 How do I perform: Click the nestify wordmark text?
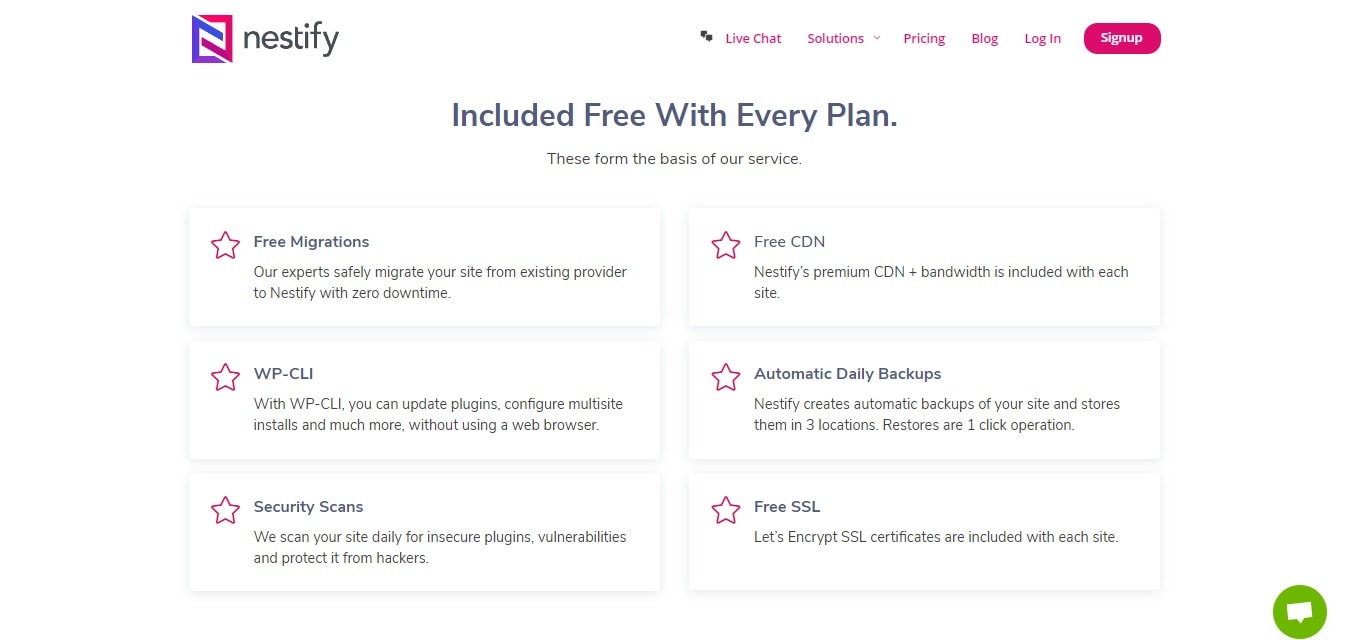click(x=291, y=40)
